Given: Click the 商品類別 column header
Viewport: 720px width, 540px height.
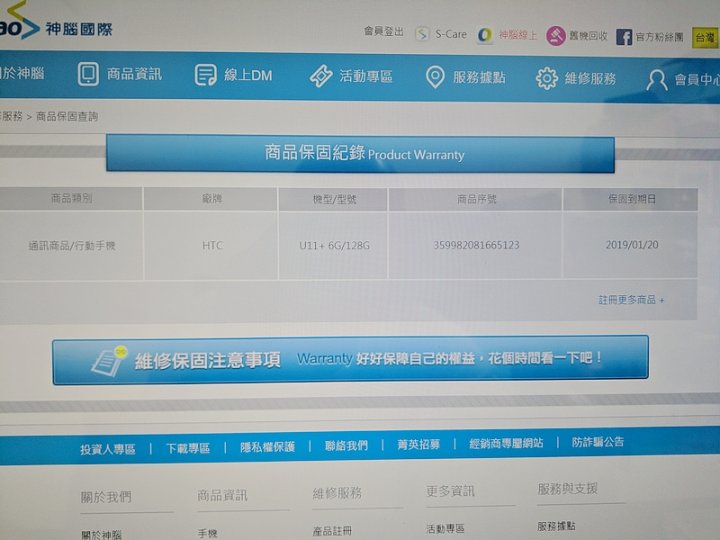Looking at the screenshot, I should (x=71, y=198).
